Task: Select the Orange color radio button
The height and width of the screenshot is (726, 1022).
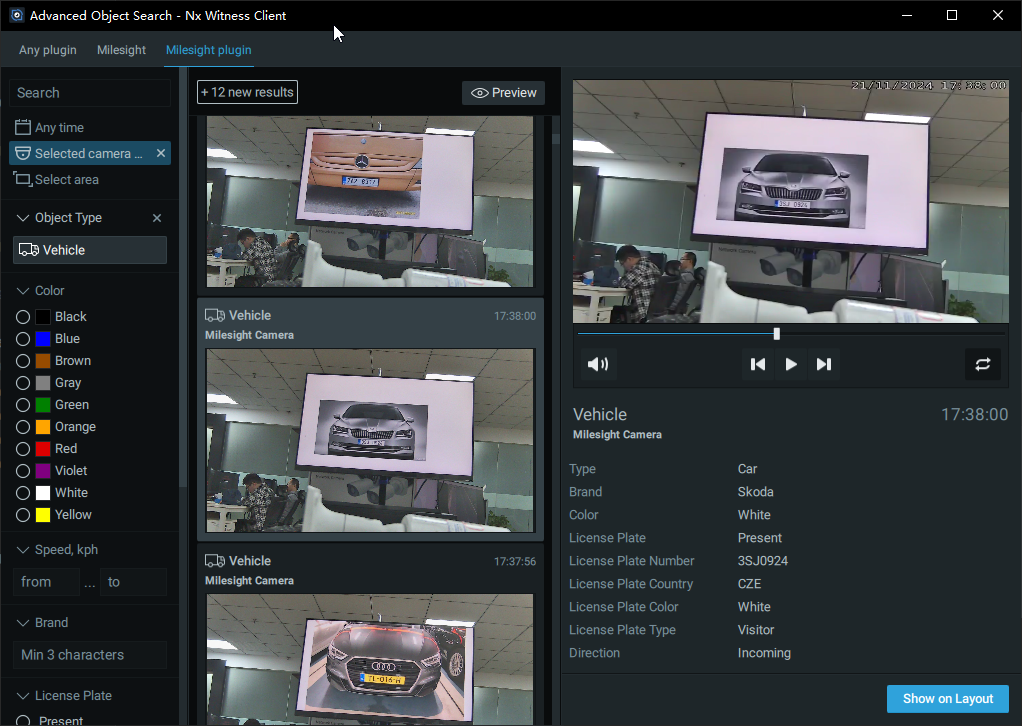Action: point(23,427)
